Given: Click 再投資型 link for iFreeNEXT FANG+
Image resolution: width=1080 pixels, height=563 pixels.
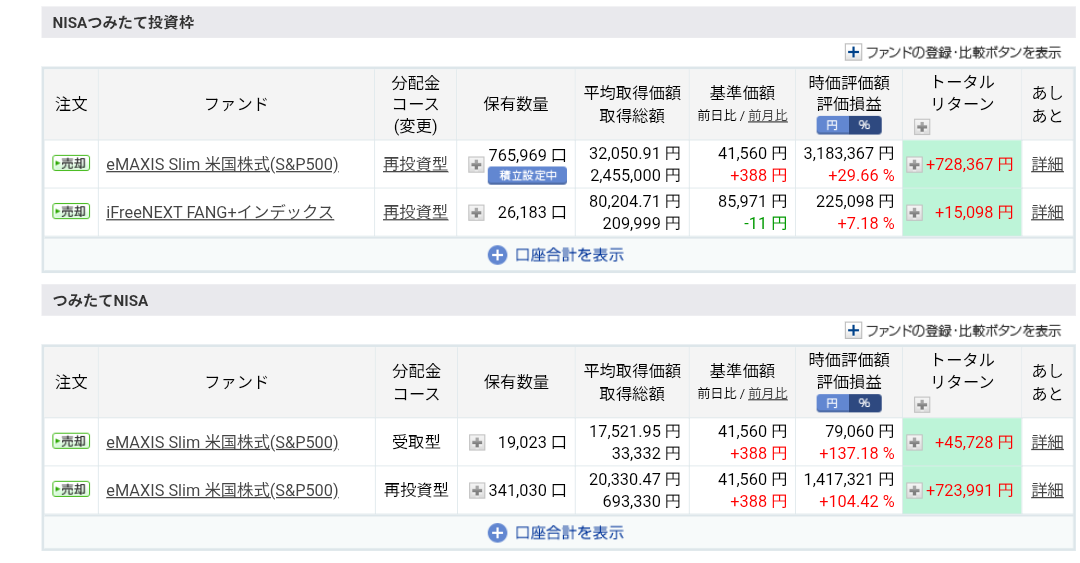Looking at the screenshot, I should [415, 212].
